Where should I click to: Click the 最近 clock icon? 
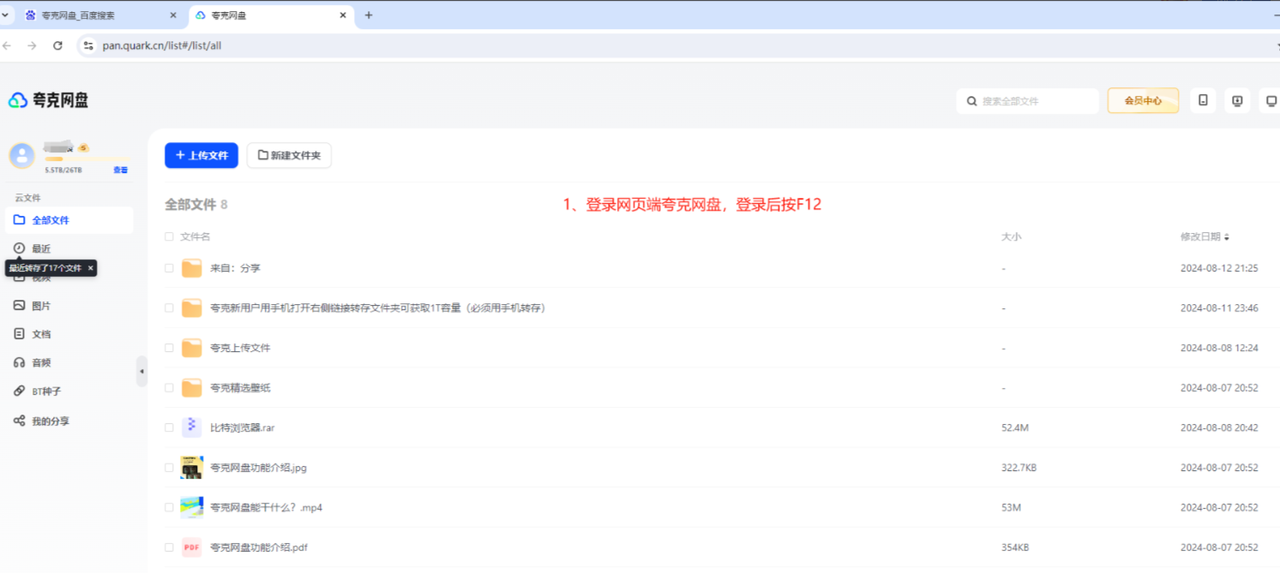pyautogui.click(x=19, y=248)
